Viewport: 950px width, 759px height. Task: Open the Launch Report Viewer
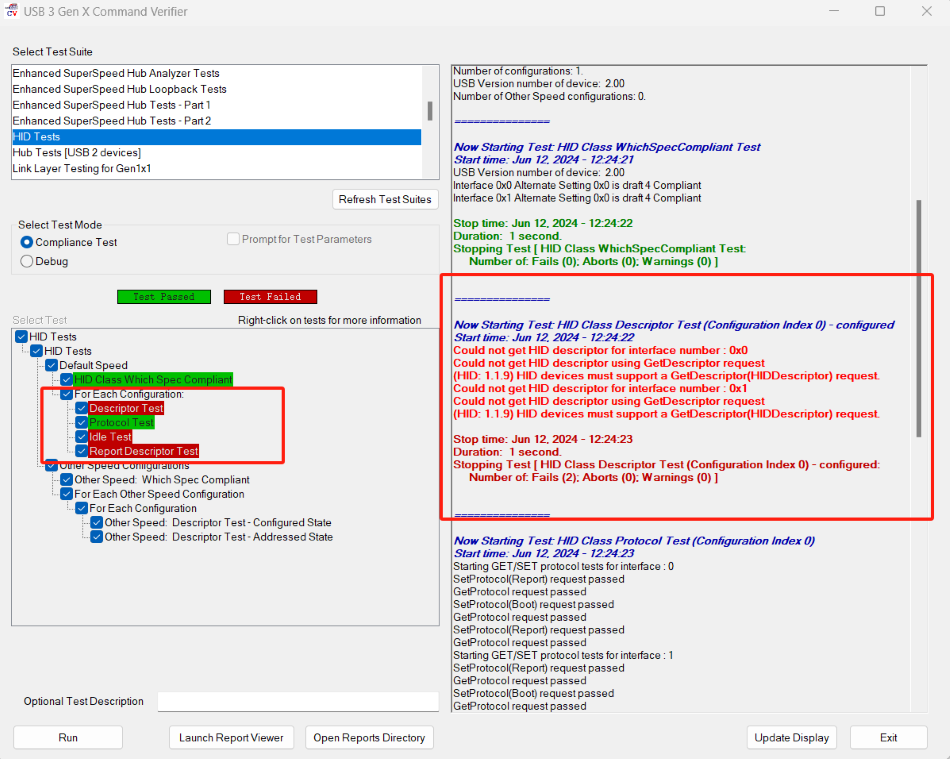coord(231,737)
